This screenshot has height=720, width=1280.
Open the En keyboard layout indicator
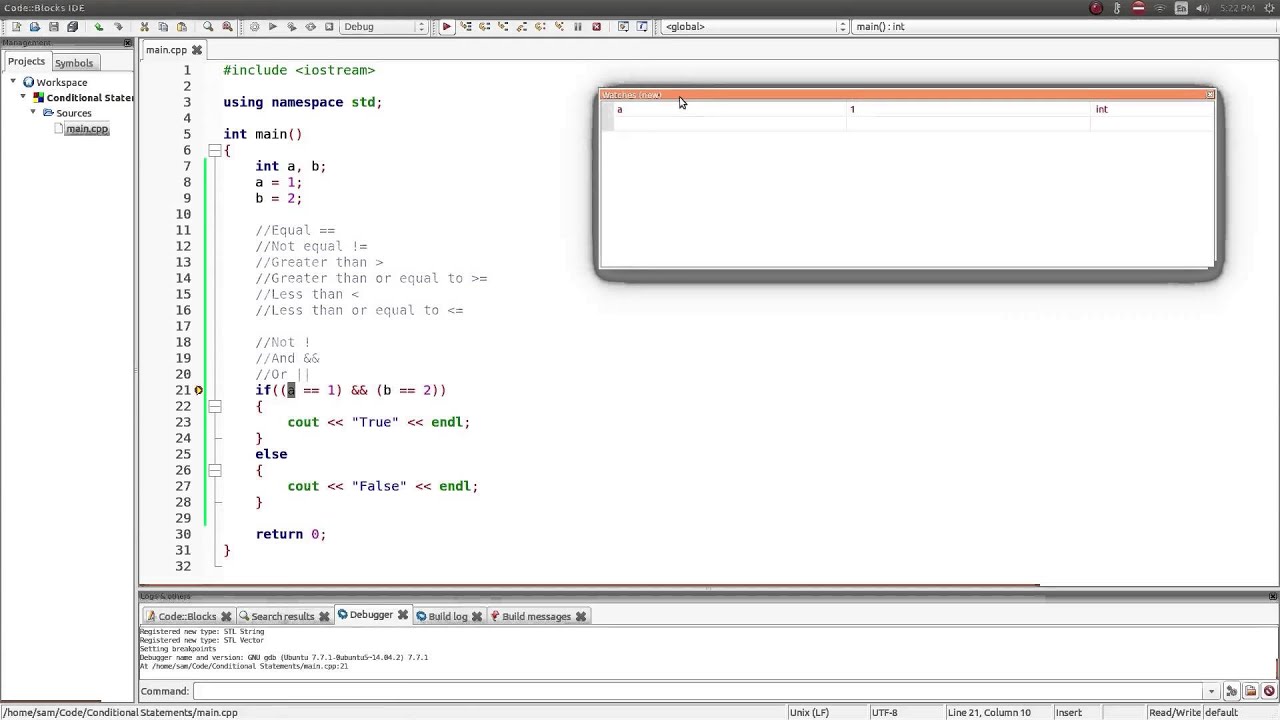1182,8
